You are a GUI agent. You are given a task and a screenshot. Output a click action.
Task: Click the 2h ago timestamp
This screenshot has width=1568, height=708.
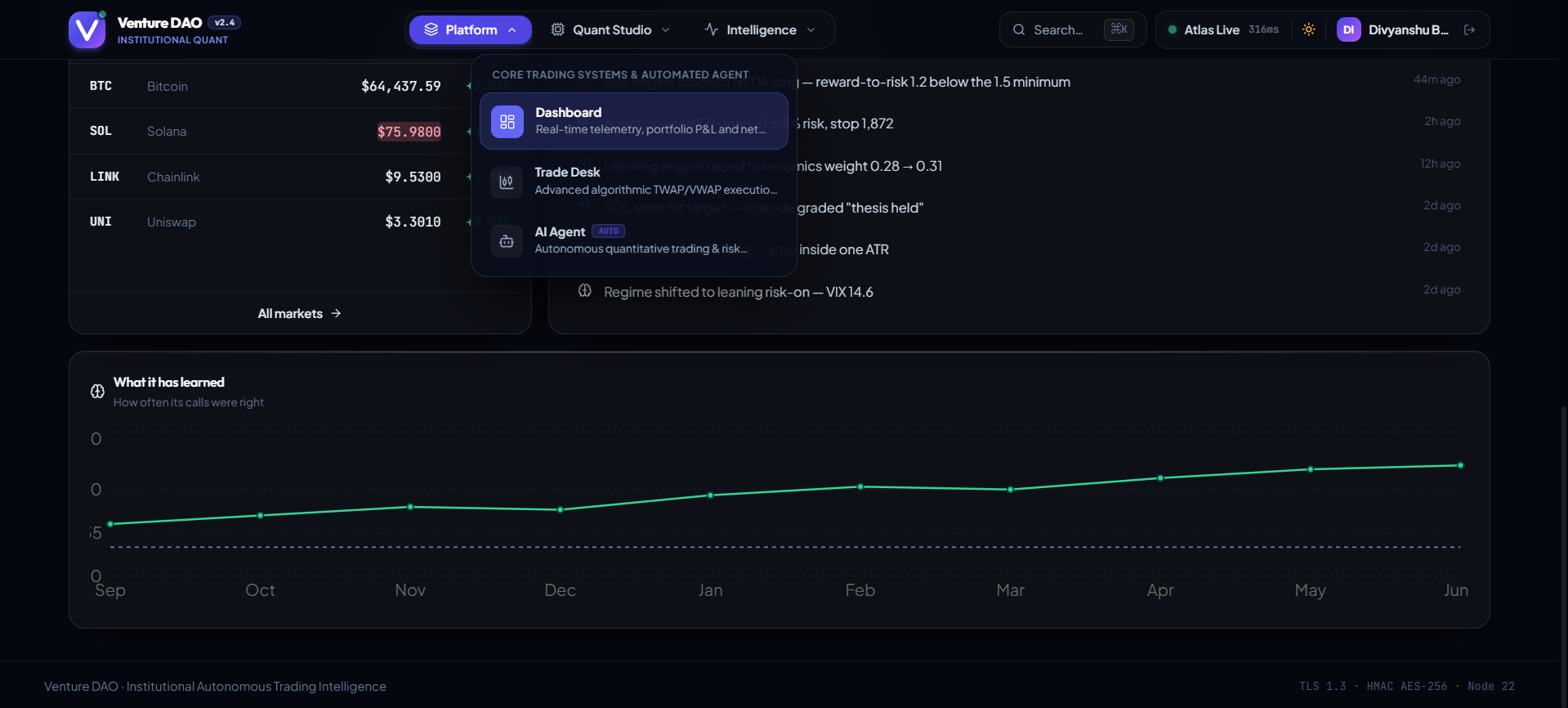[x=1442, y=121]
